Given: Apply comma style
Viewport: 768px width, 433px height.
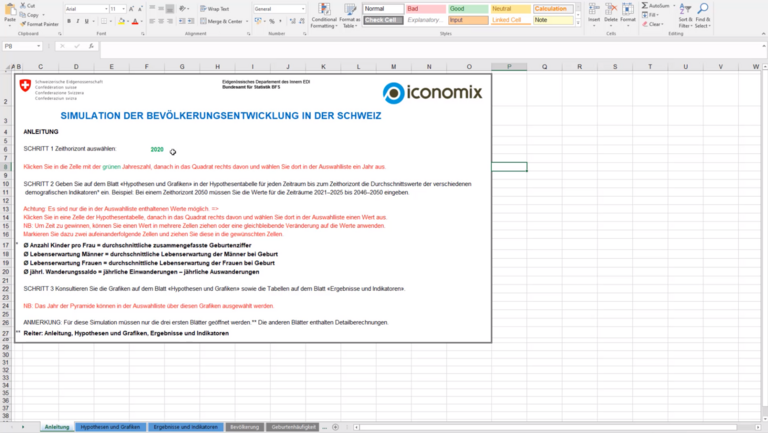Looking at the screenshot, I should [280, 21].
